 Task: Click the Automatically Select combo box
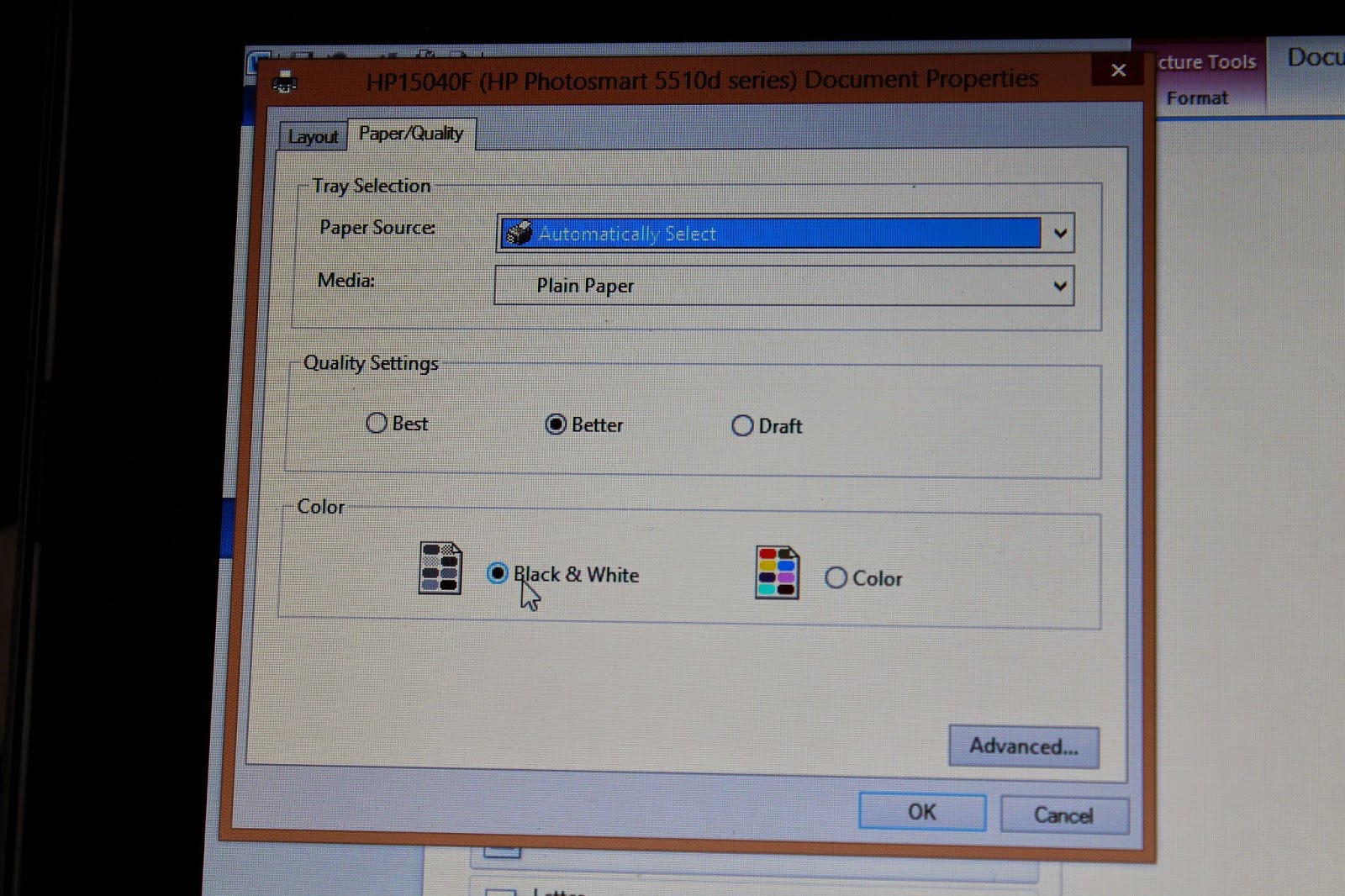coord(785,233)
